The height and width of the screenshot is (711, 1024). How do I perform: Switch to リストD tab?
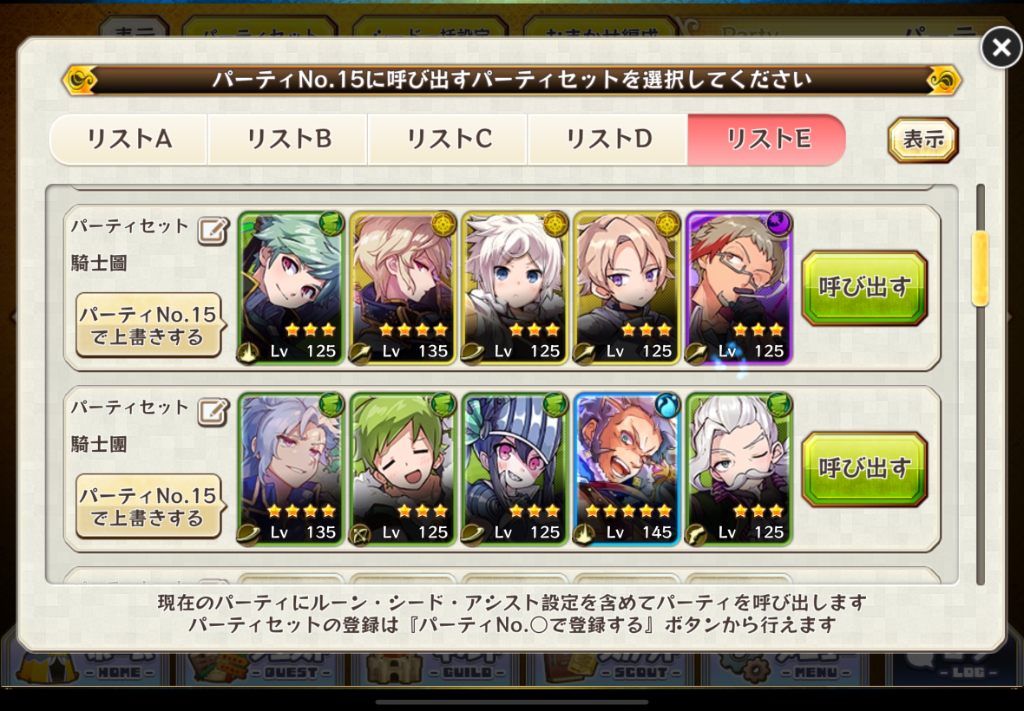[608, 139]
